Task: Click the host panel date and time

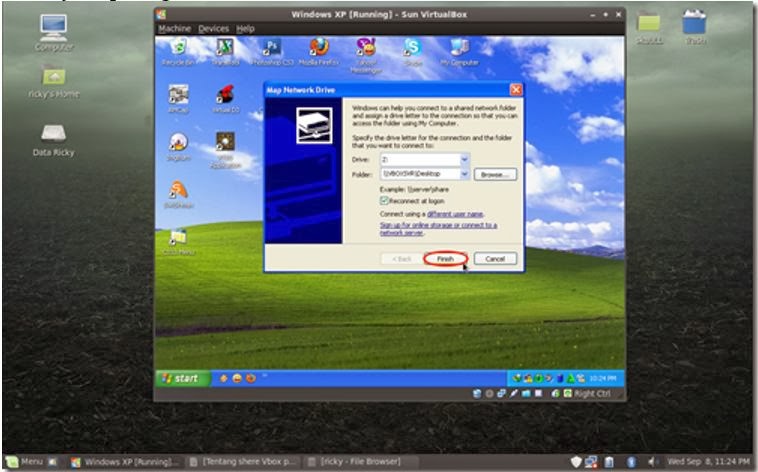Action: click(709, 462)
